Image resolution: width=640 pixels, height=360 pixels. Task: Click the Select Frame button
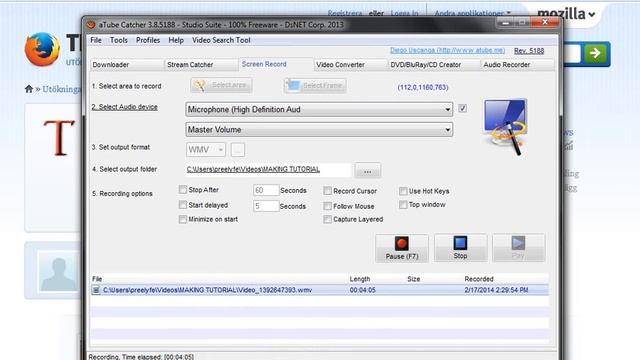point(315,85)
